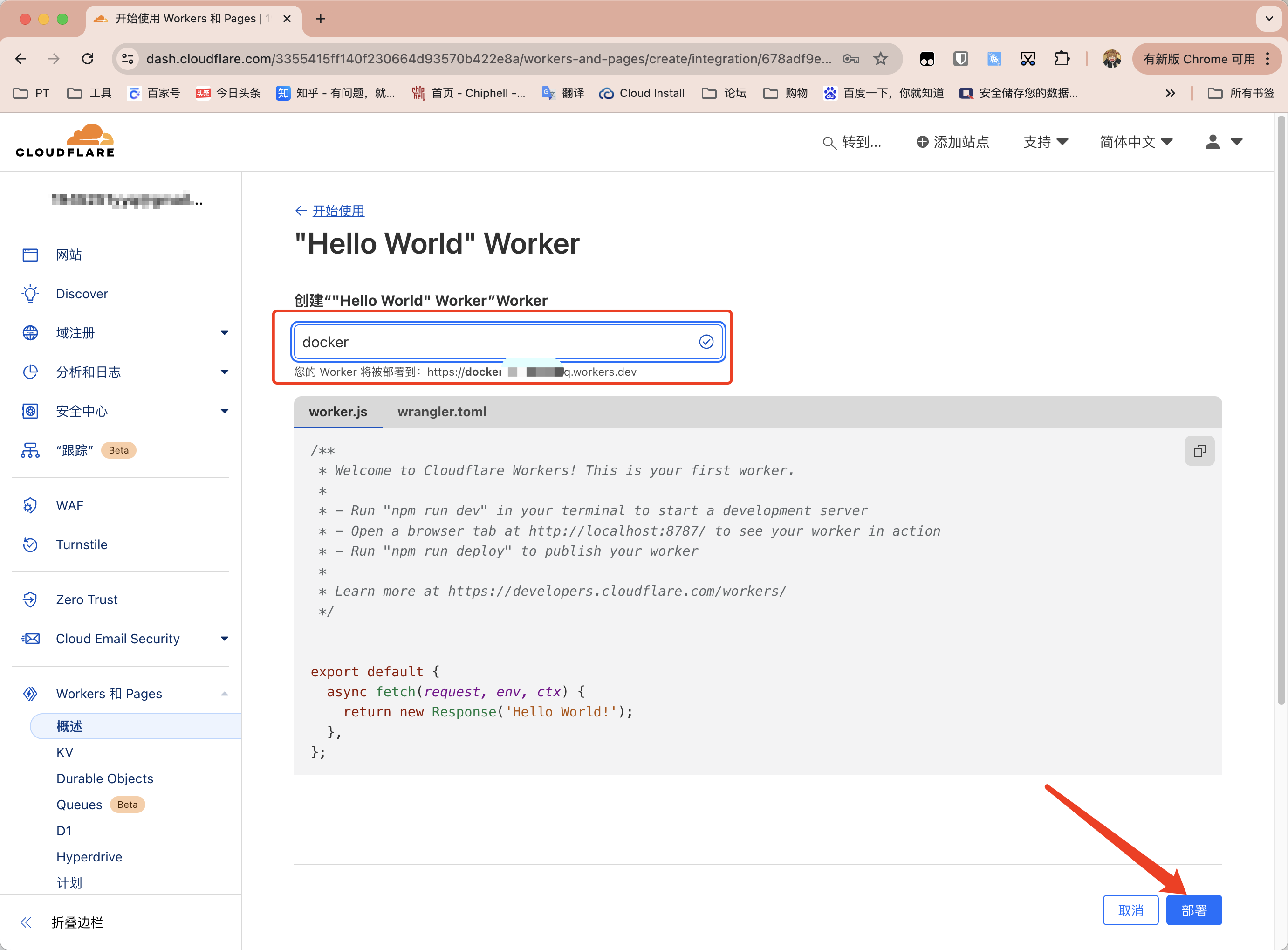Click the 分析和日志 chart icon
This screenshot has height=950, width=1288.
(30, 372)
